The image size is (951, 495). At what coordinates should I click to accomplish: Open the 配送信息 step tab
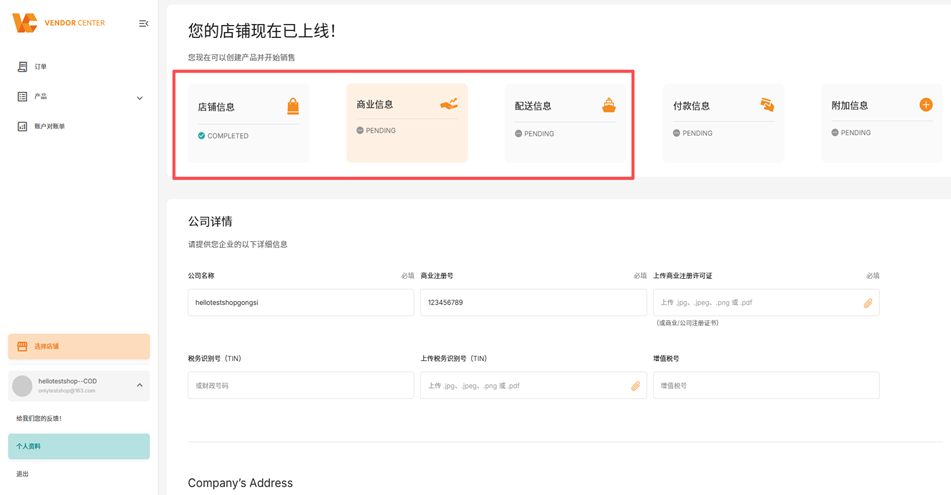565,123
